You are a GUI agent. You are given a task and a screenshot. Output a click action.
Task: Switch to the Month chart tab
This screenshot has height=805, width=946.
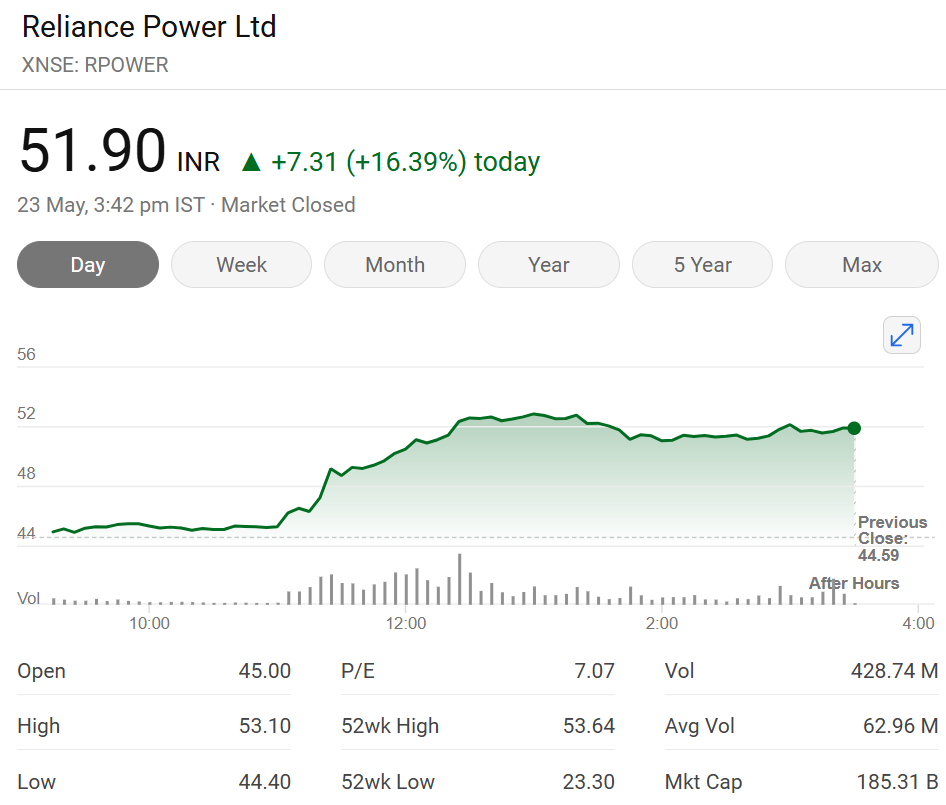395,264
